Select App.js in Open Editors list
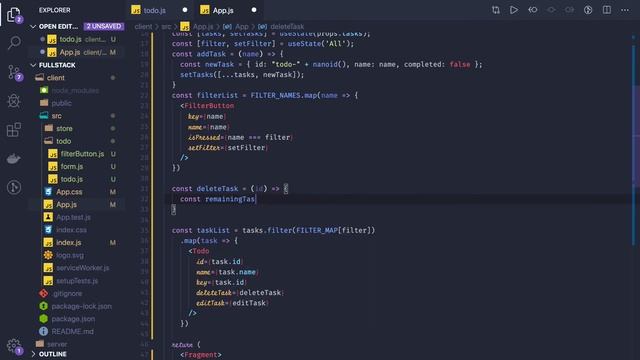The height and width of the screenshot is (360, 640). [x=77, y=52]
